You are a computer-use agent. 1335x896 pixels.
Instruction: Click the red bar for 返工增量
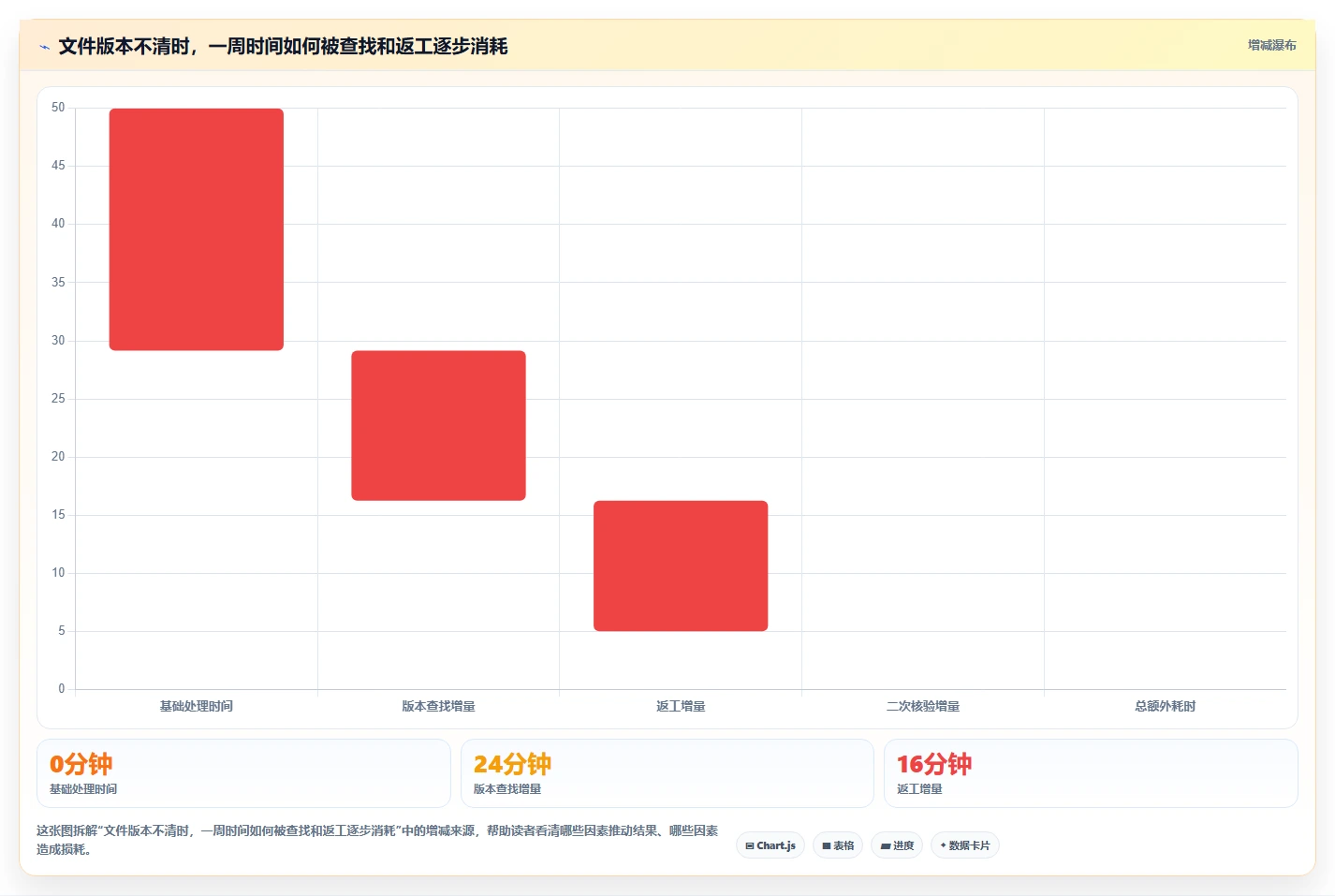click(x=681, y=566)
